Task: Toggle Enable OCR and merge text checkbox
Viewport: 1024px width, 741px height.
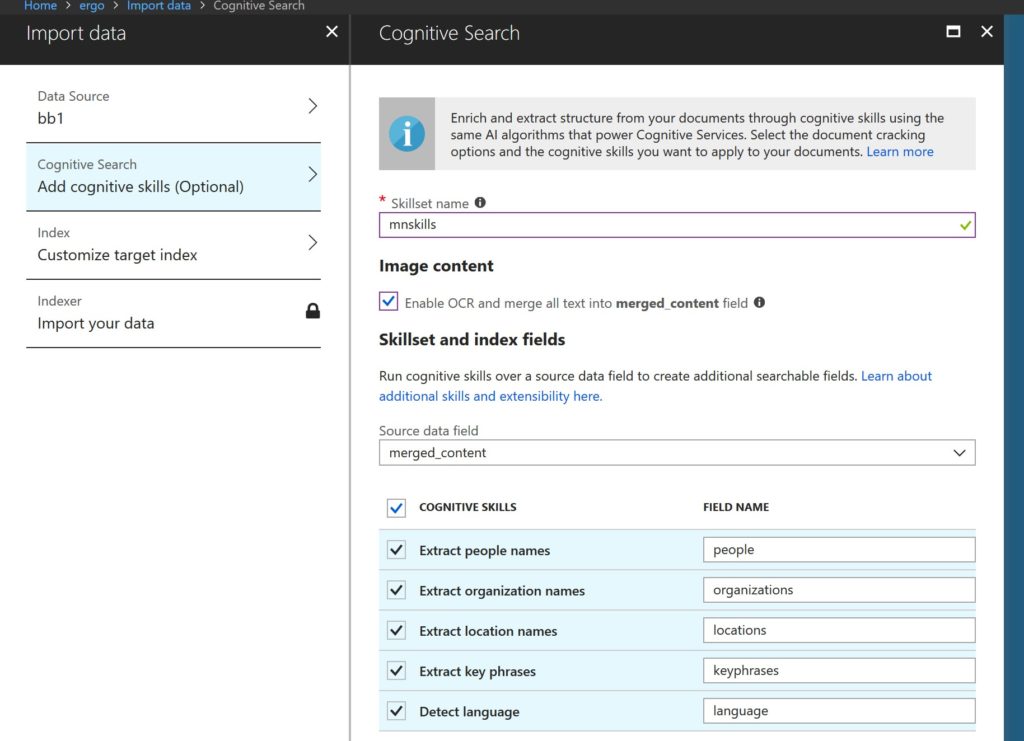Action: coord(389,301)
